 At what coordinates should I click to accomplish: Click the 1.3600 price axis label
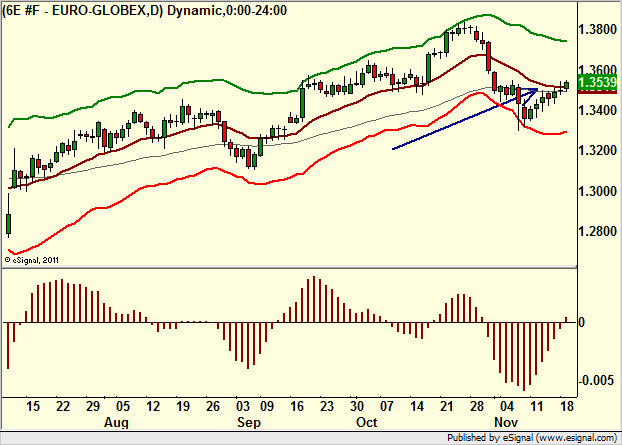click(x=598, y=69)
